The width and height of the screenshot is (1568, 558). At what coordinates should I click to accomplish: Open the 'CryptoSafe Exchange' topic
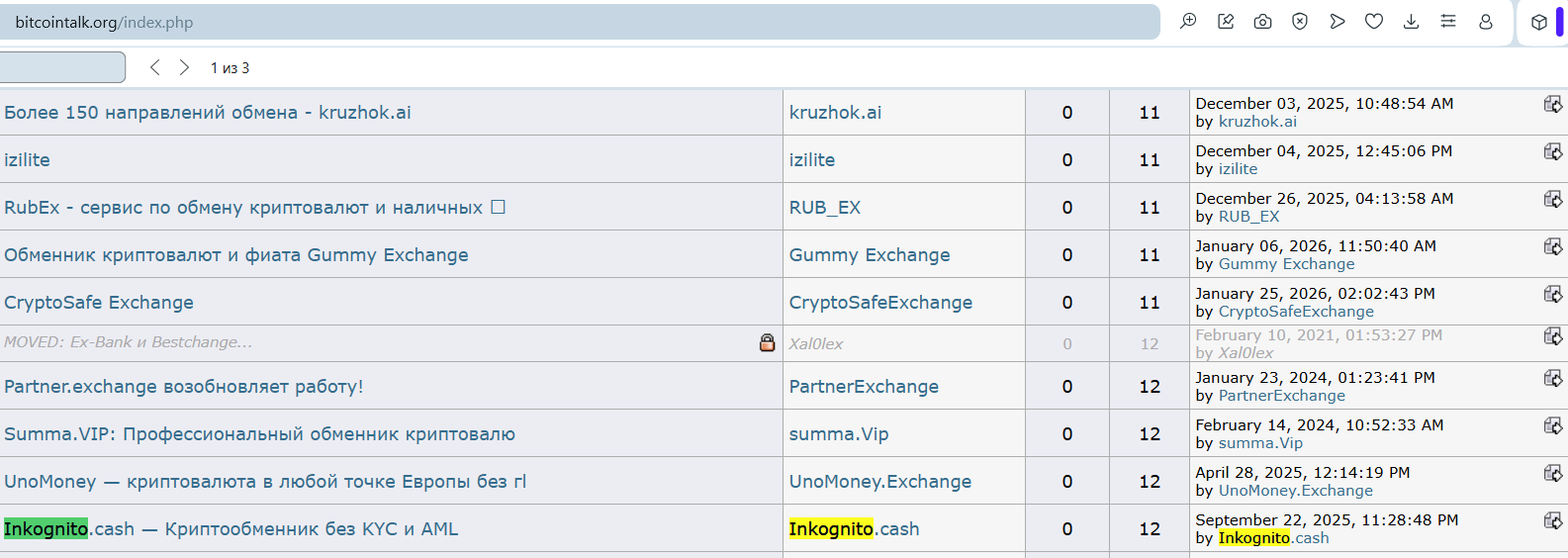click(99, 302)
